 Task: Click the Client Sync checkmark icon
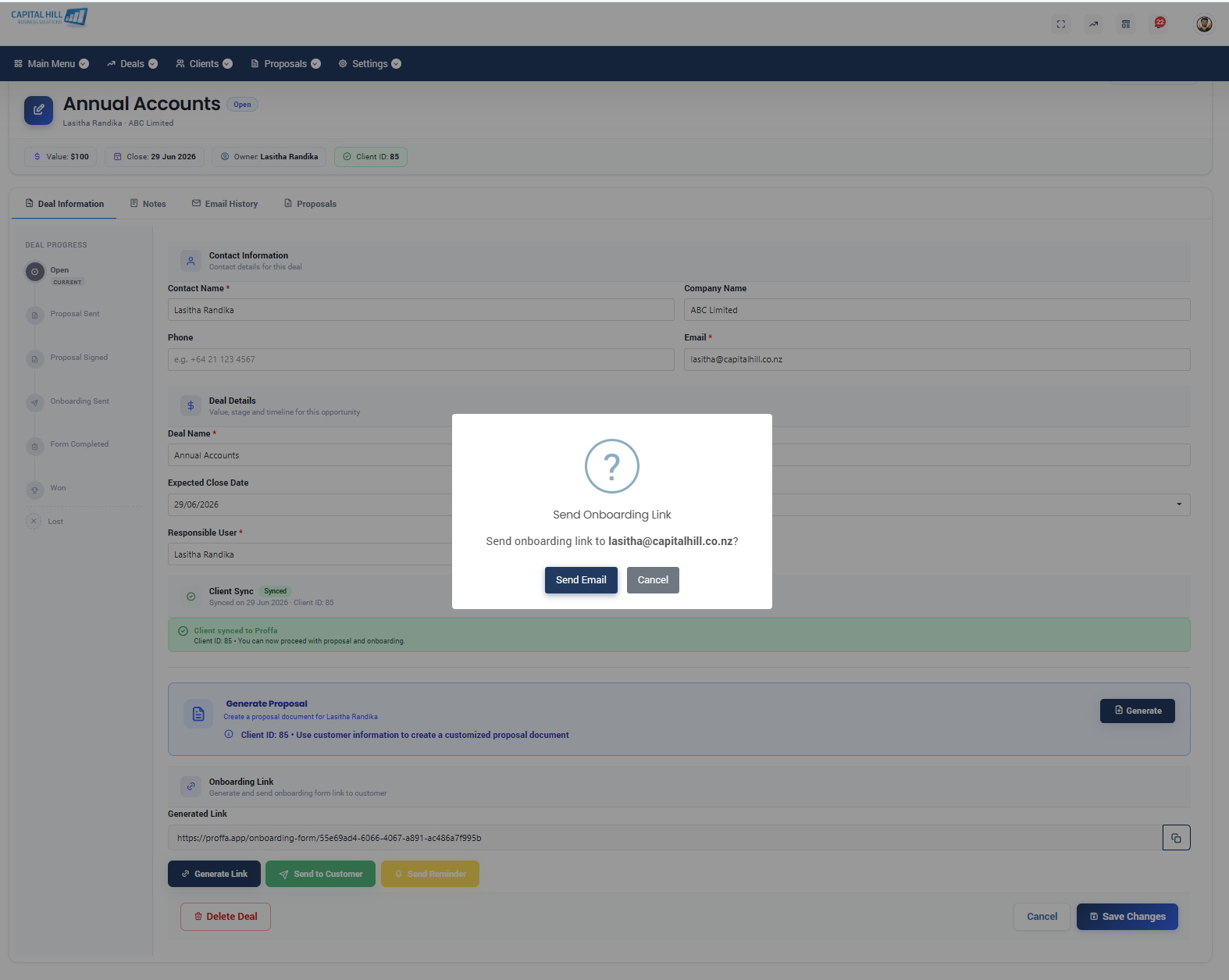pos(191,597)
